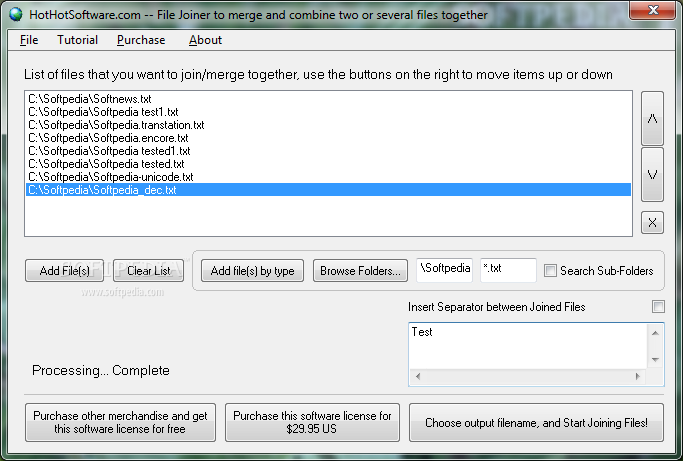Viewport: 683px width, 461px height.
Task: Select C:\Softpedia\Softpedia test1.txt in the list
Action: (328, 112)
